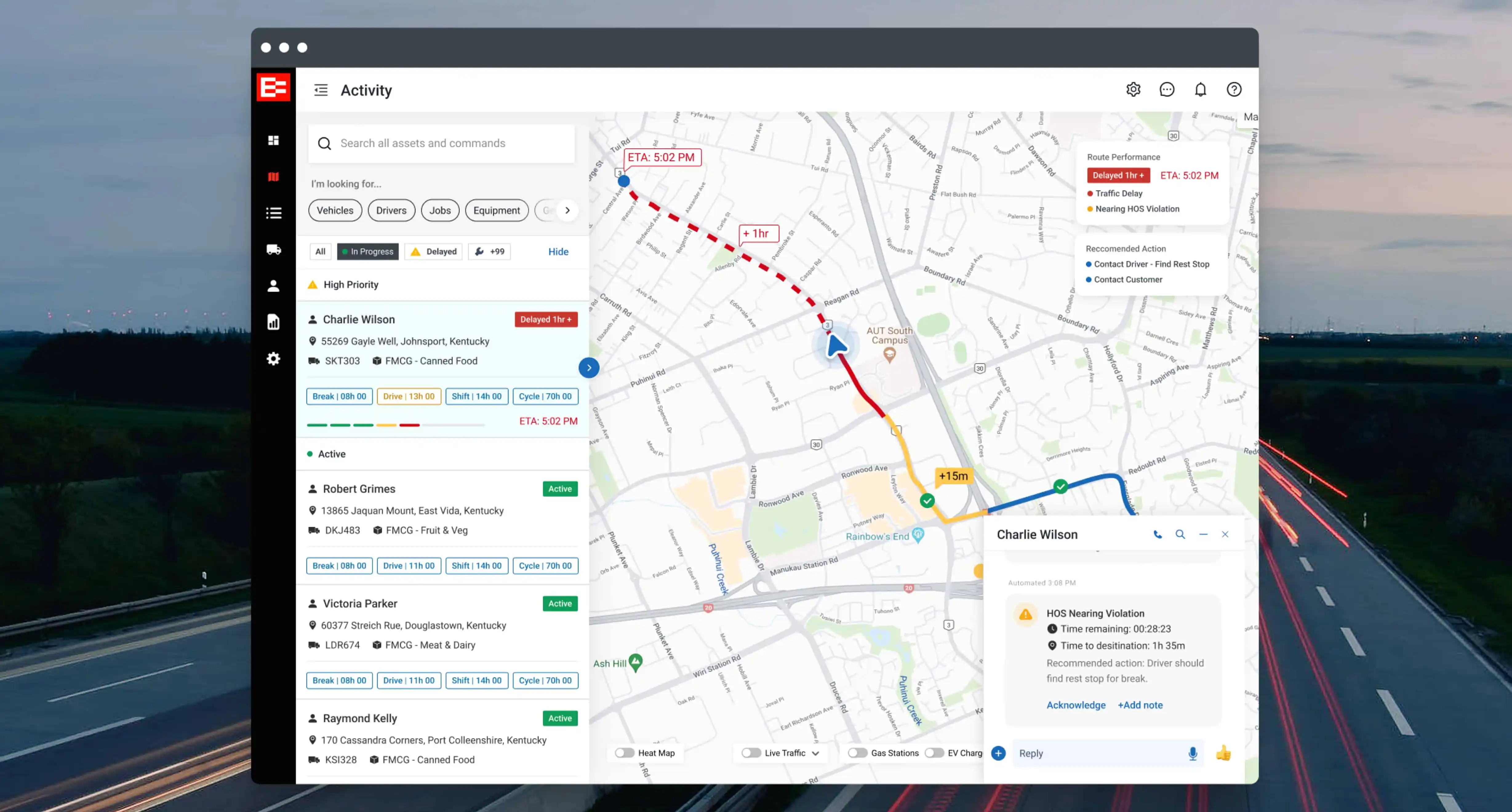Screen dimensions: 1512x812
Task: Select the +99 maintenance filter
Action: pyautogui.click(x=489, y=252)
